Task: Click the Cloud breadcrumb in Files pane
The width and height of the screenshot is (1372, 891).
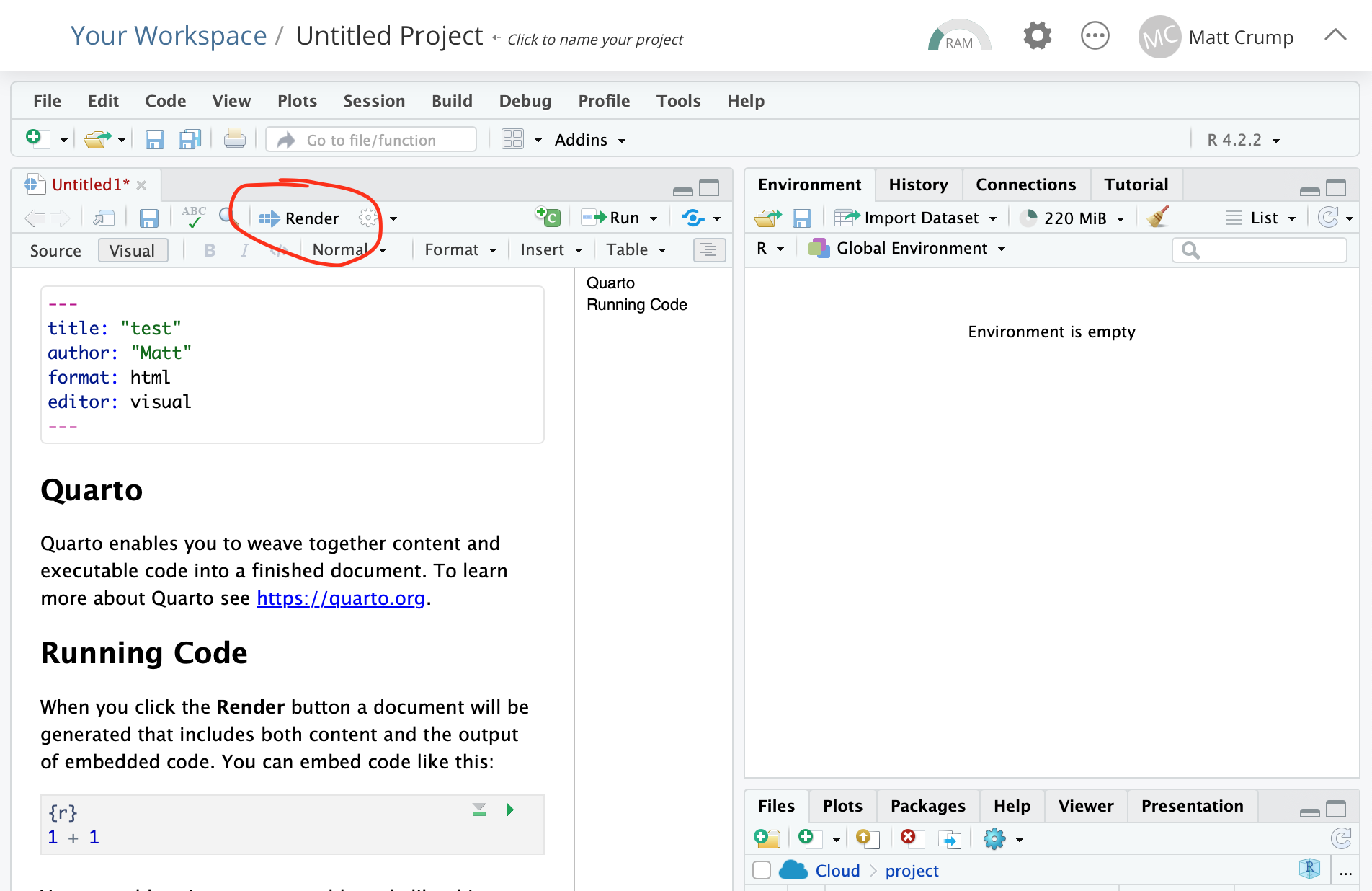Action: coord(837,871)
